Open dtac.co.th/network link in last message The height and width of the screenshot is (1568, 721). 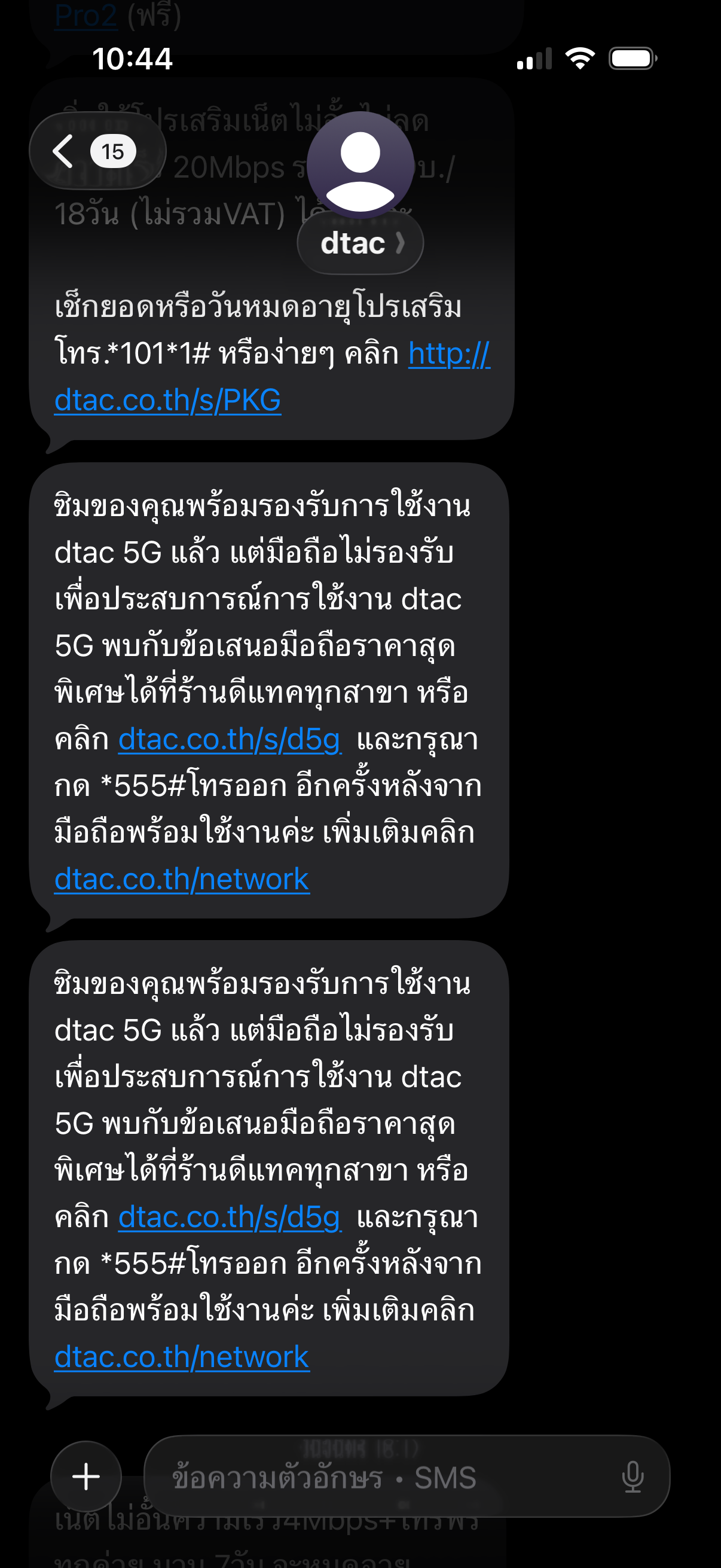coord(182,1357)
